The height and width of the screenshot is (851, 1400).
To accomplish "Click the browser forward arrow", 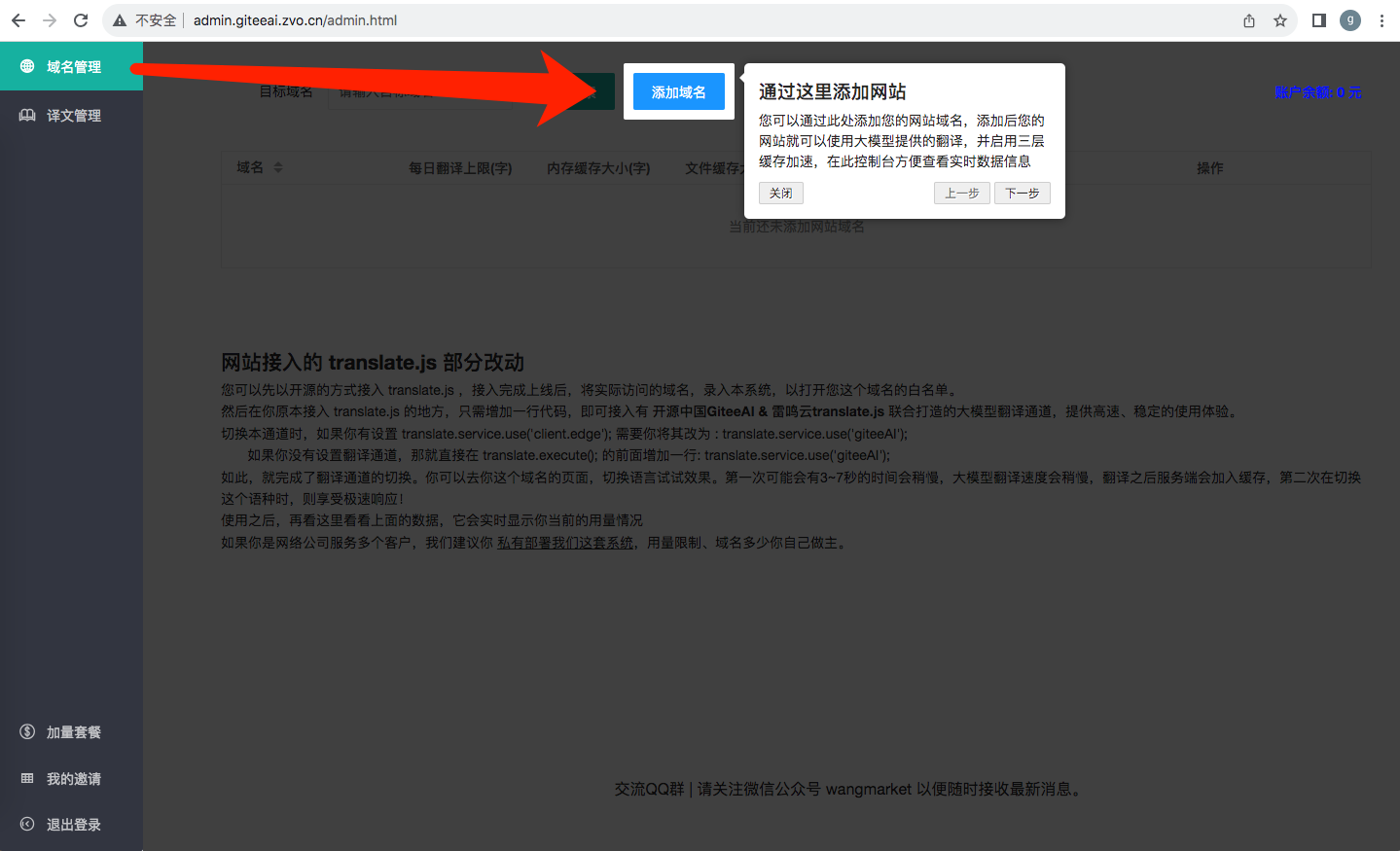I will tap(50, 20).
